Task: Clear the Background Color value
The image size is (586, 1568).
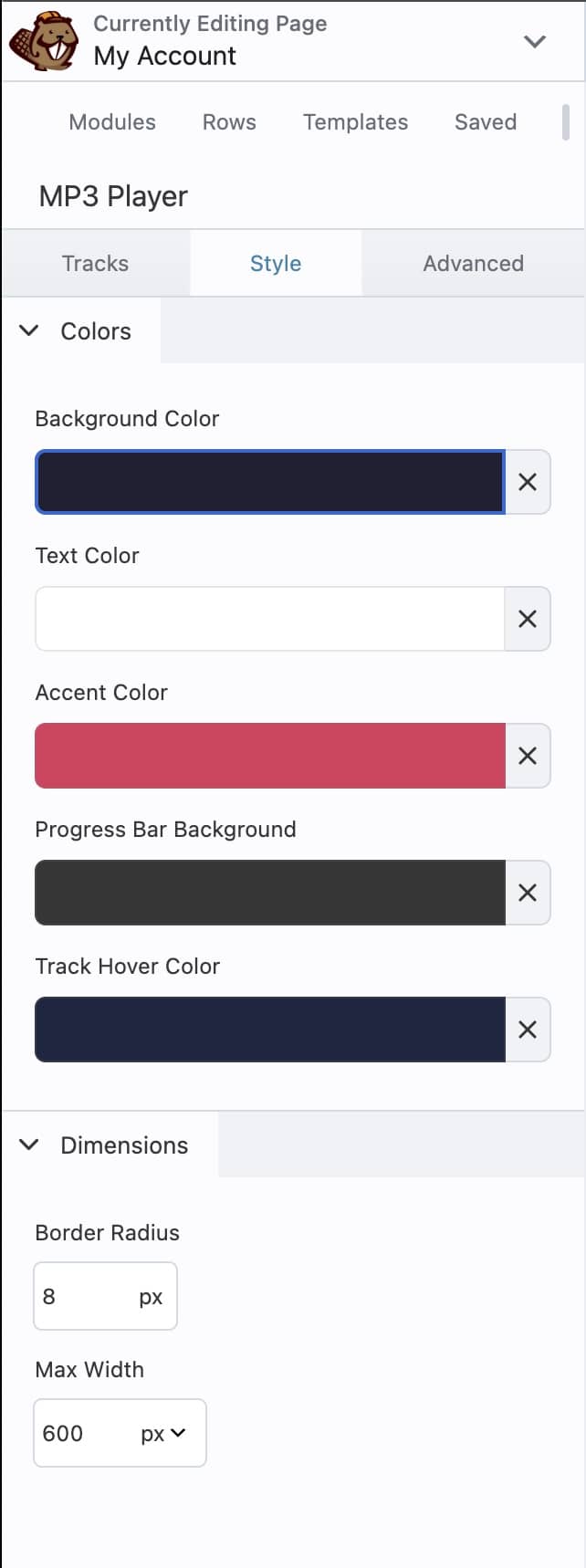Action: 528,482
